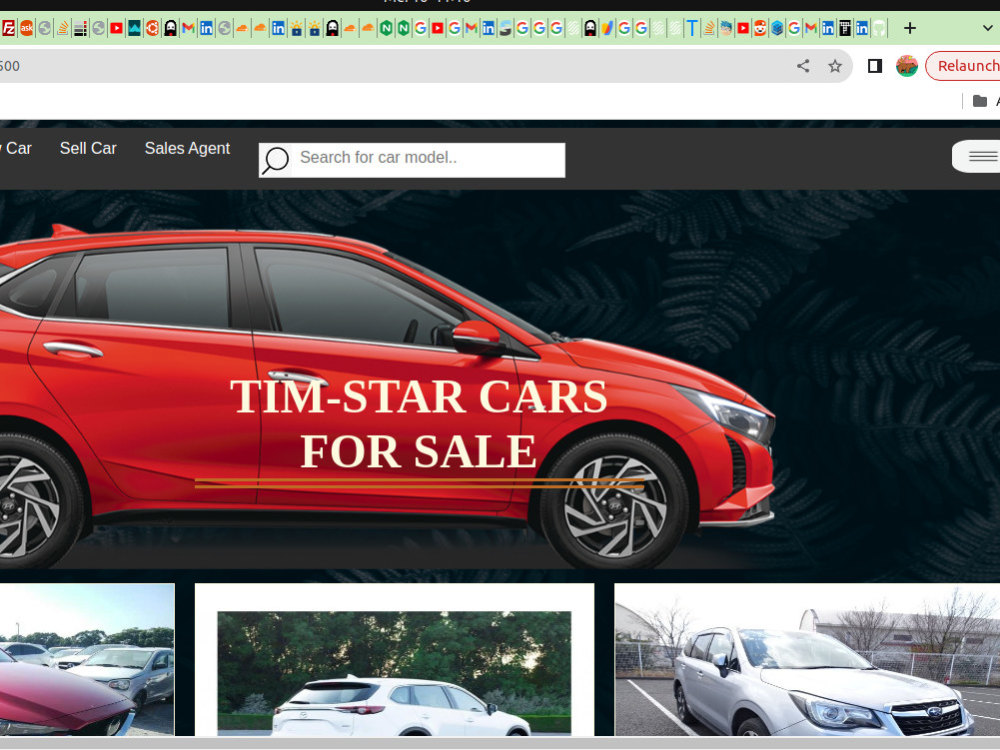Open the black grid T icon tab

[845, 28]
